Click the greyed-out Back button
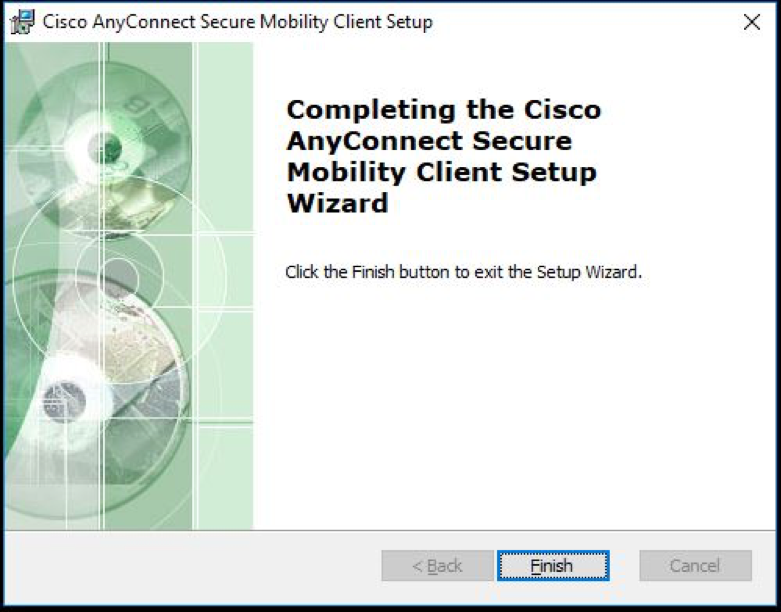Screen dimensions: 781x612 [437, 566]
